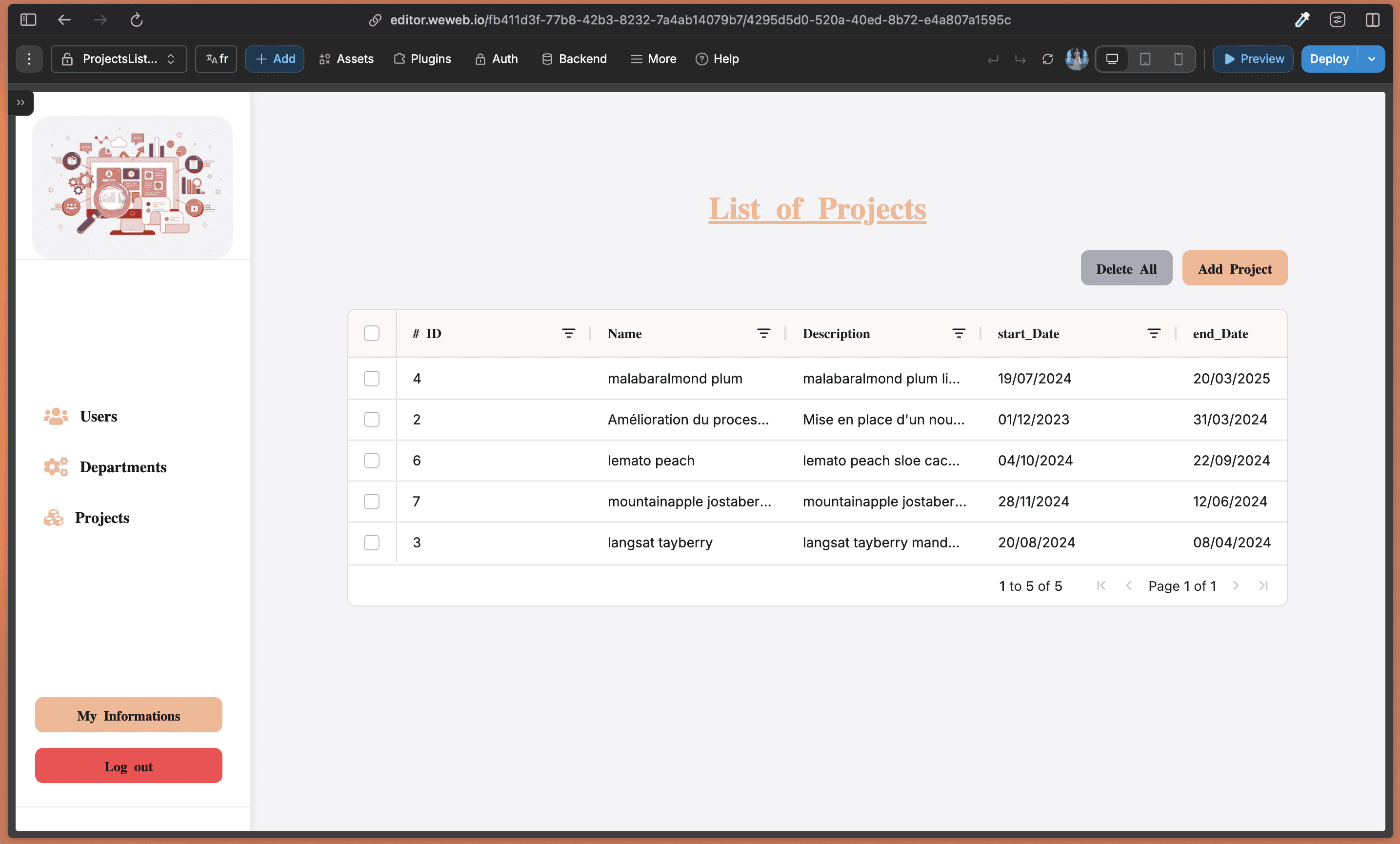Open the Assets menu

(346, 59)
